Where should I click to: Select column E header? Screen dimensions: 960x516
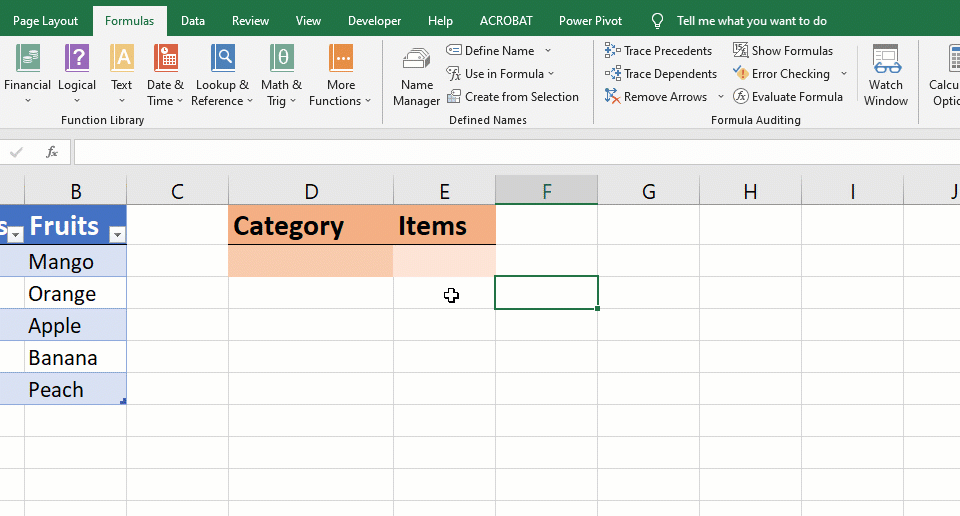pyautogui.click(x=444, y=191)
